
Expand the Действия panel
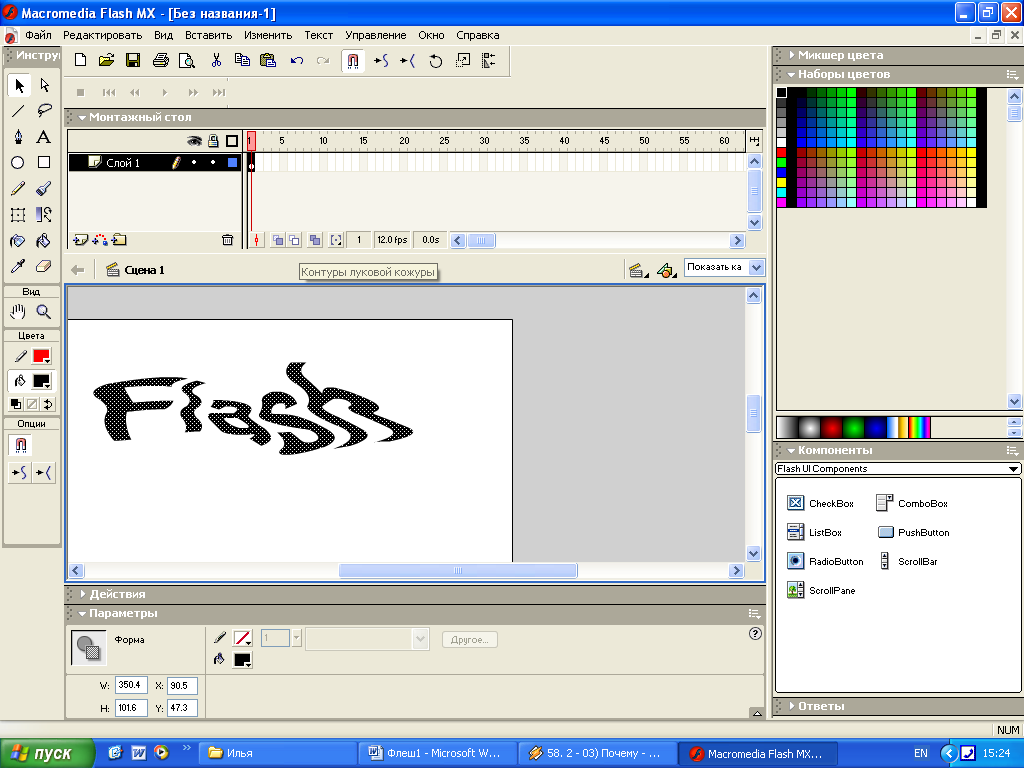tap(117, 594)
